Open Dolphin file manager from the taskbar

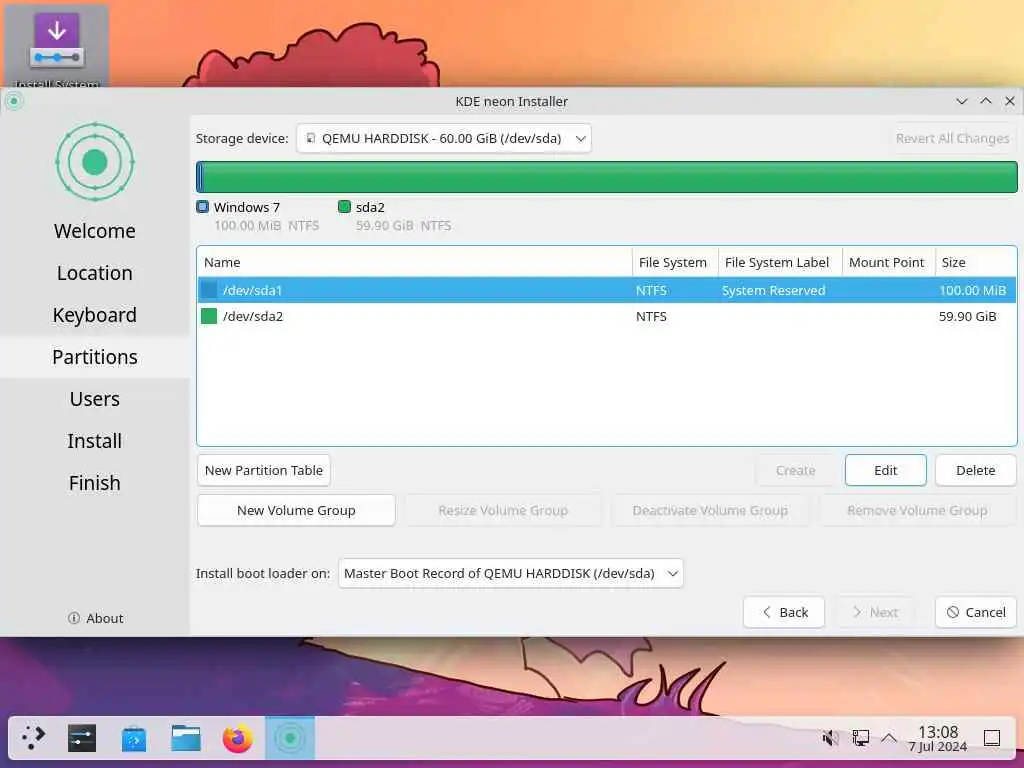click(x=186, y=738)
